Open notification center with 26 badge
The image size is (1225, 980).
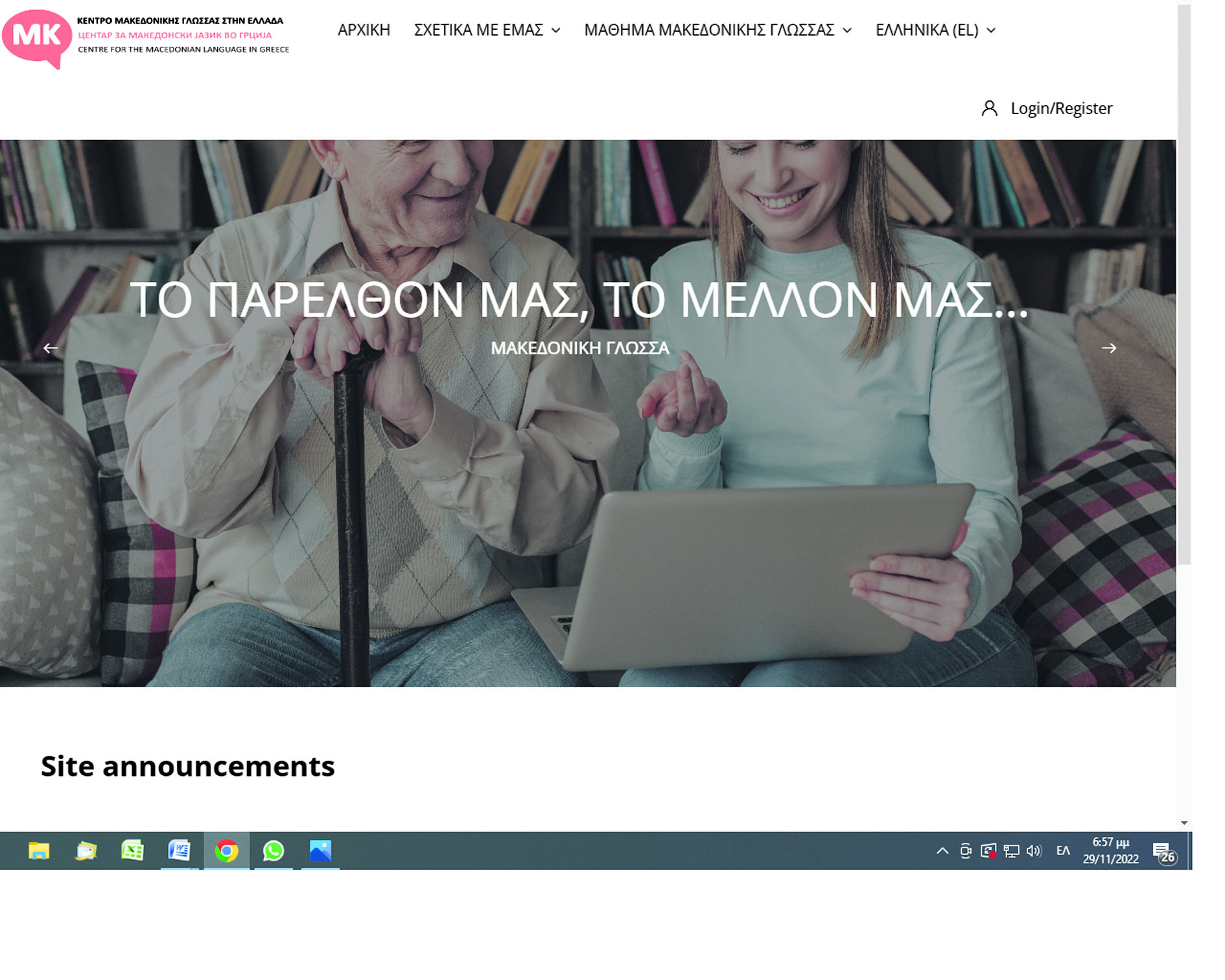(x=1163, y=852)
